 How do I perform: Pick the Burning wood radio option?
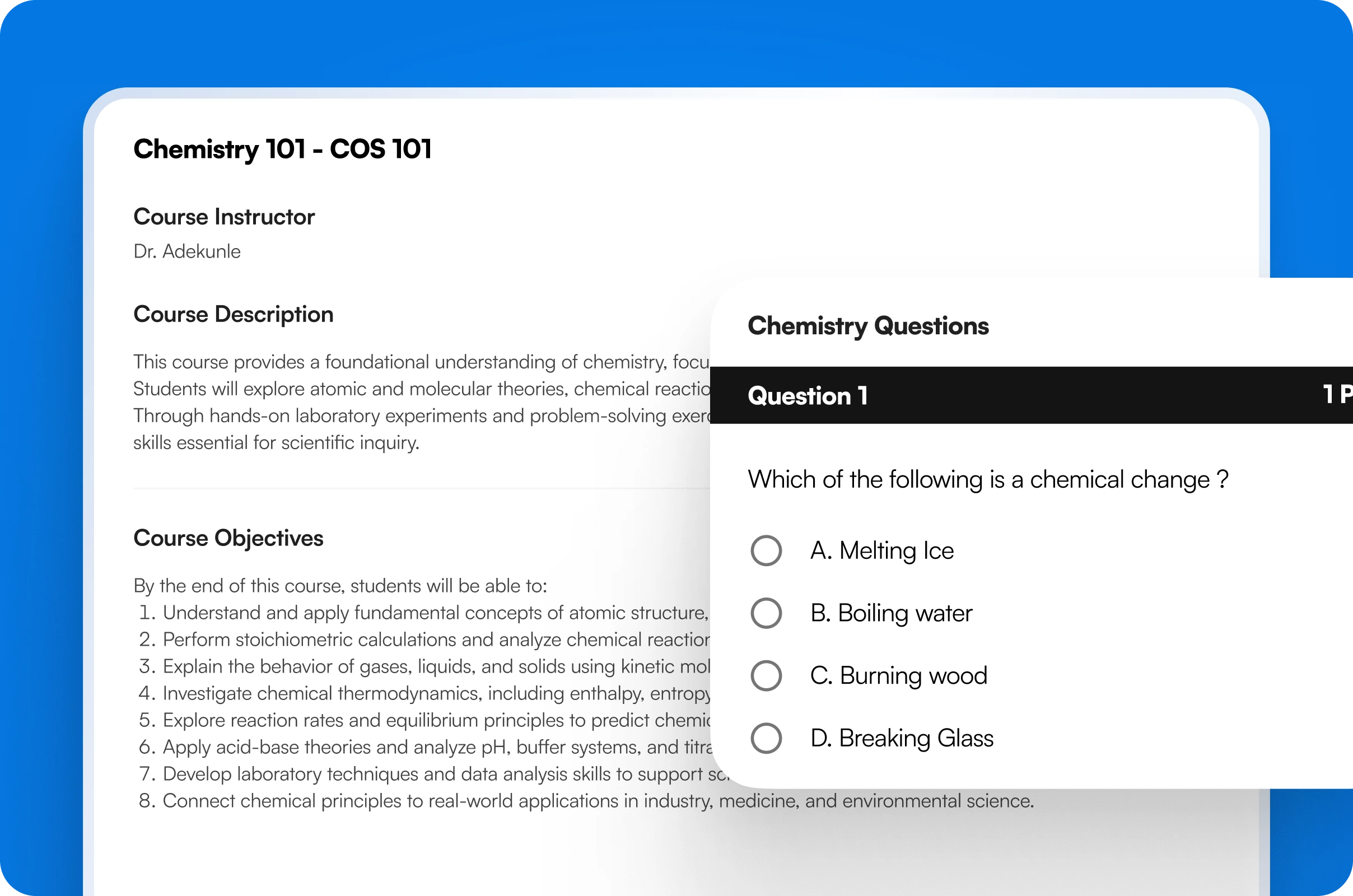click(x=766, y=676)
